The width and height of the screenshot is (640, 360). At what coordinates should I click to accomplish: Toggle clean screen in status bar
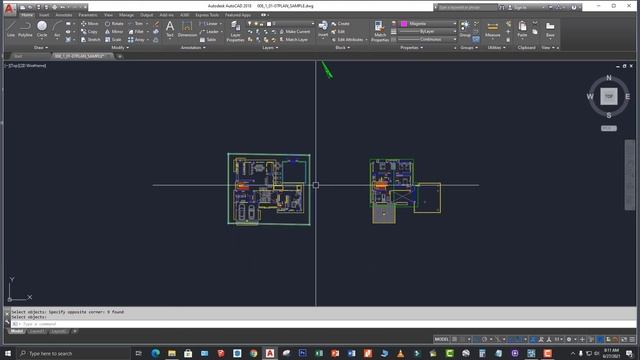tap(624, 339)
